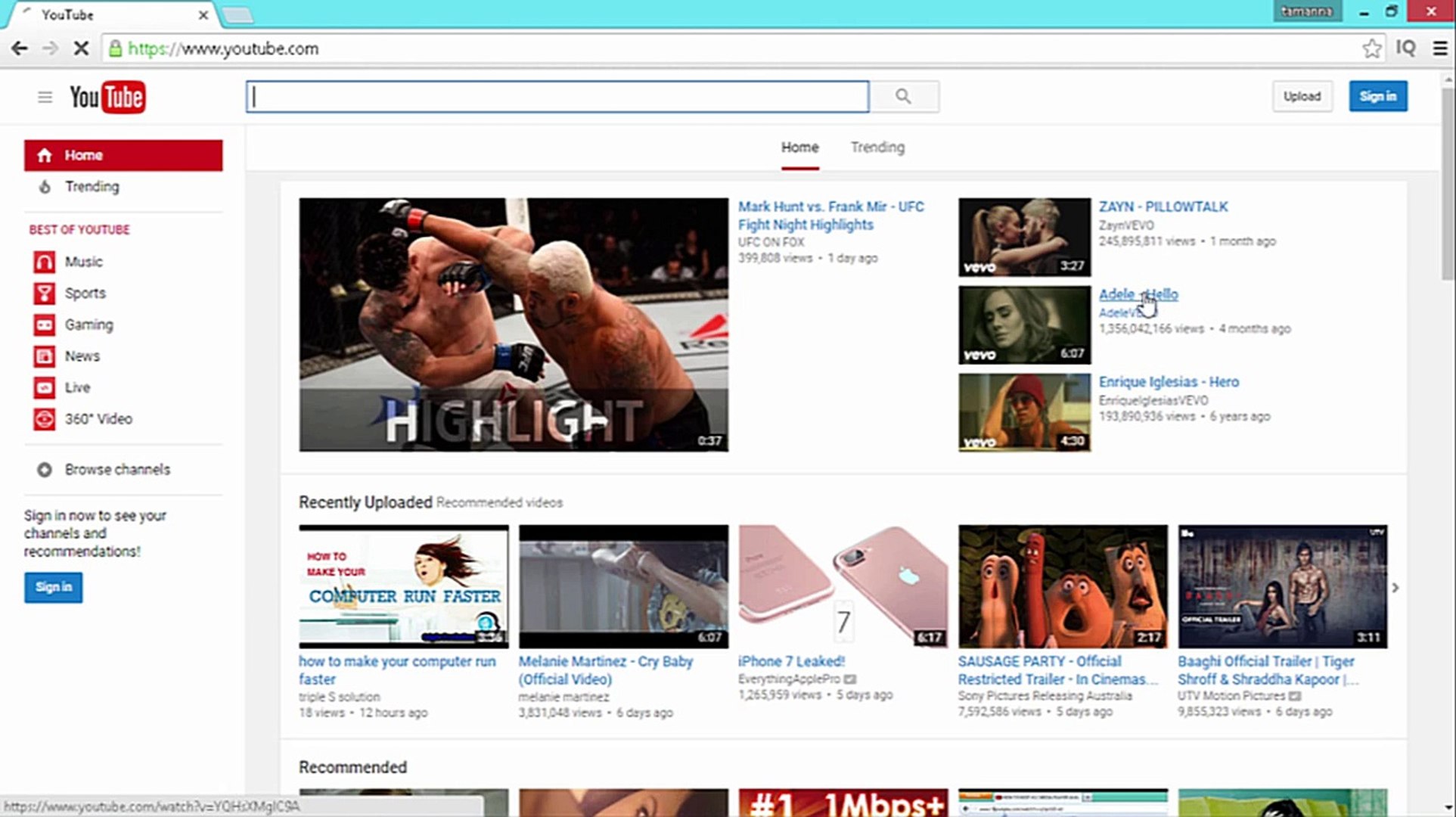
Task: Select the Music category icon
Action: tap(44, 261)
